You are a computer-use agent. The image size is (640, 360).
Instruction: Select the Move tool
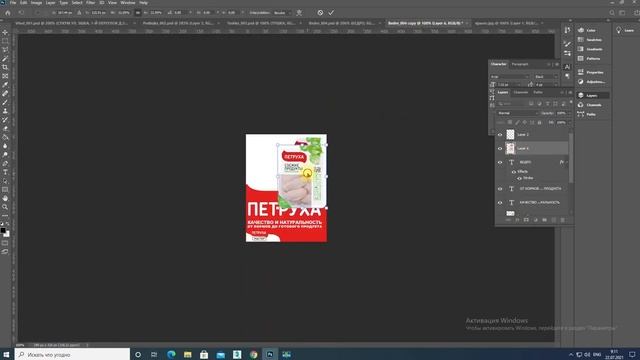[5, 32]
